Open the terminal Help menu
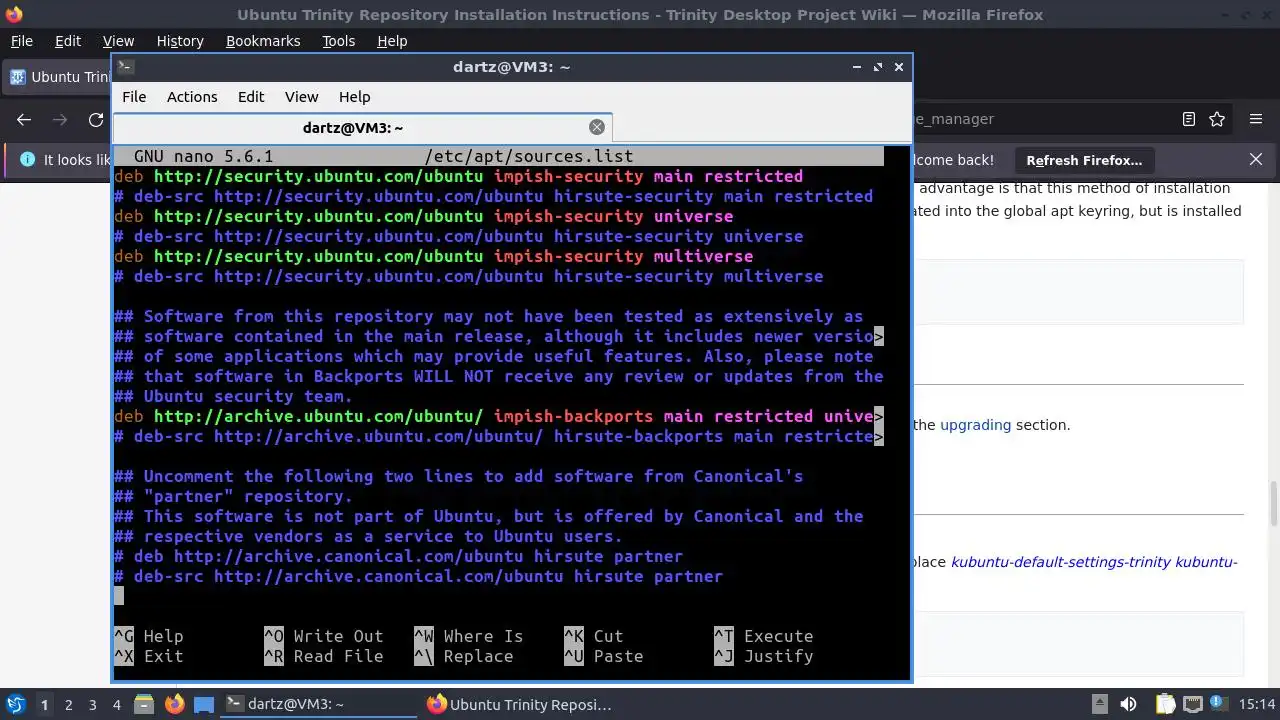The width and height of the screenshot is (1280, 720). [354, 97]
